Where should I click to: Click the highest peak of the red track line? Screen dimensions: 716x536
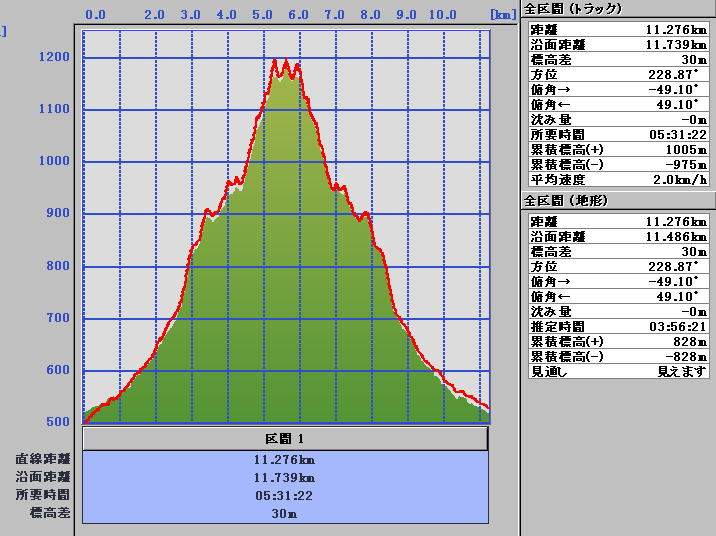point(275,61)
